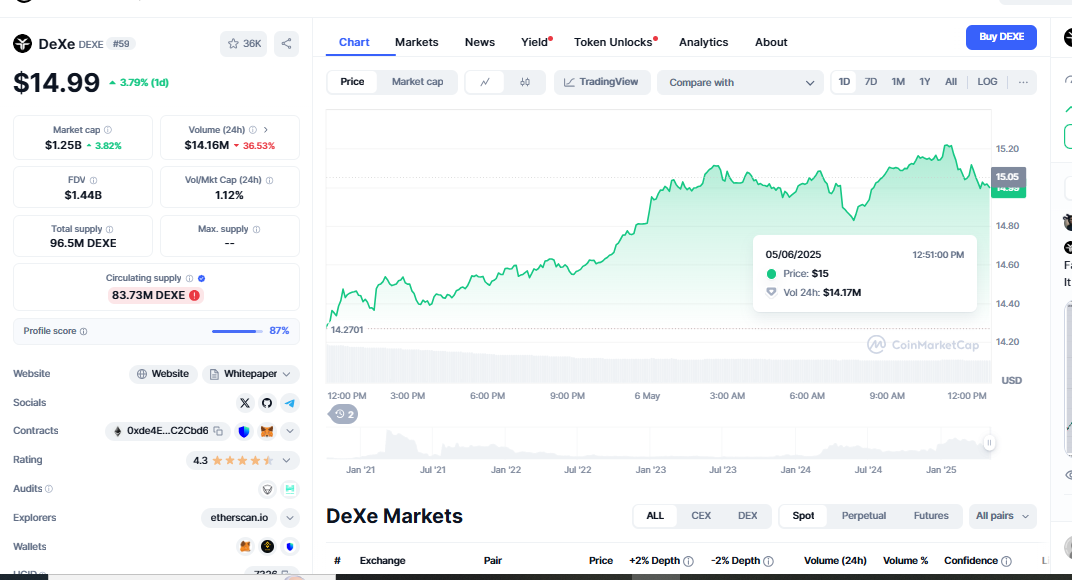Click red warning icon on circulating supply
The width and height of the screenshot is (1072, 580).
pyautogui.click(x=195, y=295)
